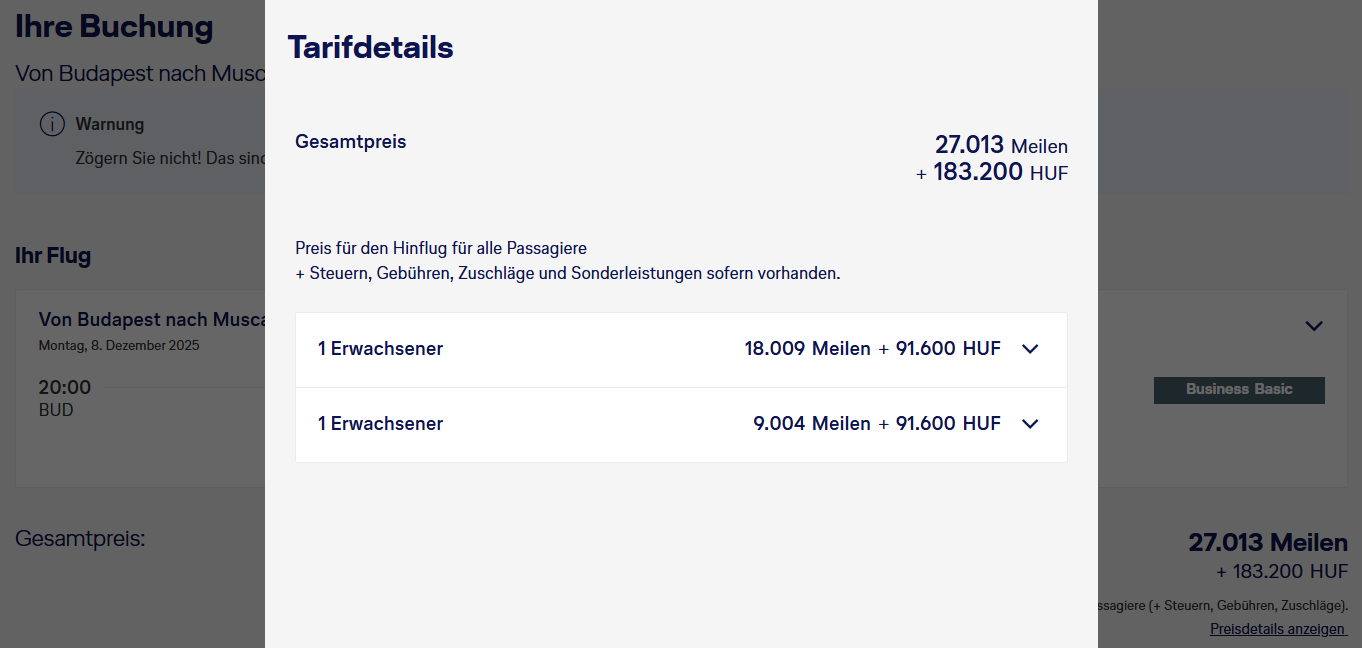Expand the flight card chevron
1362x648 pixels.
pos(1314,326)
